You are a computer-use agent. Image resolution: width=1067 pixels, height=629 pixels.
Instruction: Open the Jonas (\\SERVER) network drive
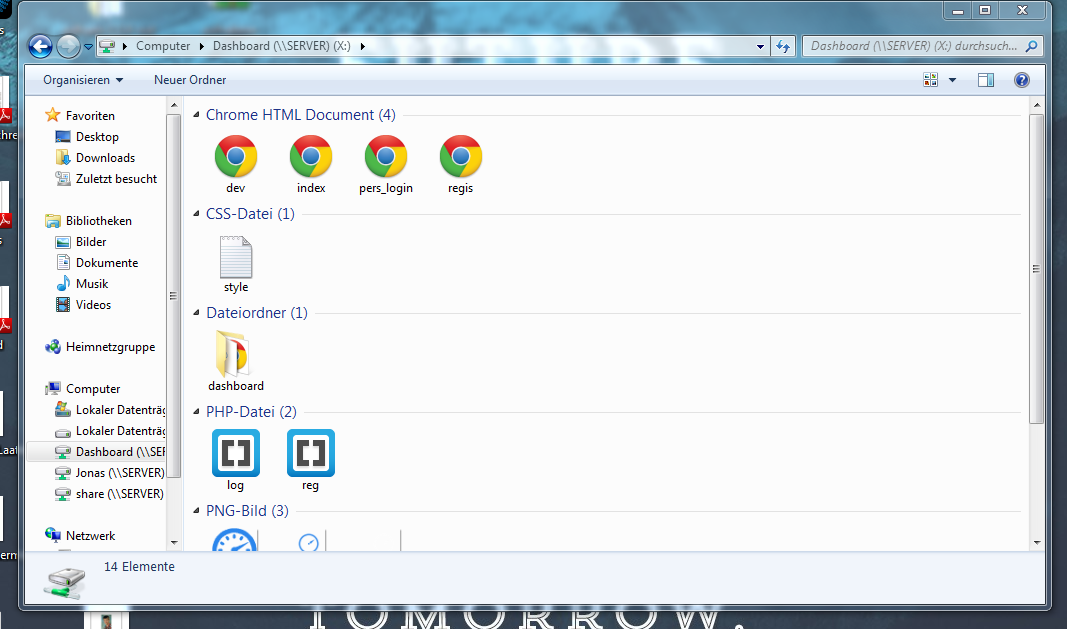click(109, 473)
